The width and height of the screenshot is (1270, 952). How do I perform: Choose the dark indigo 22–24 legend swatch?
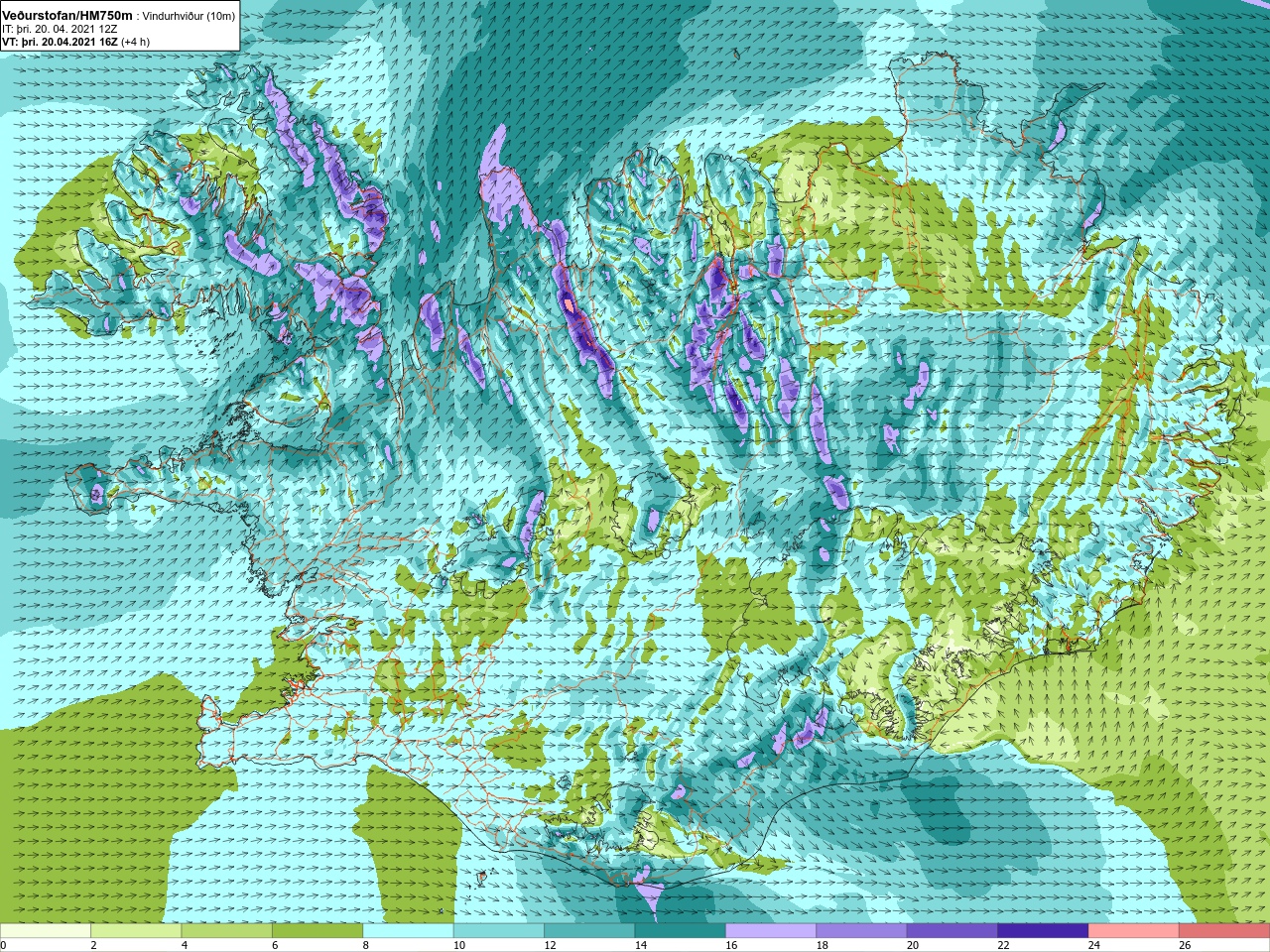(1043, 931)
